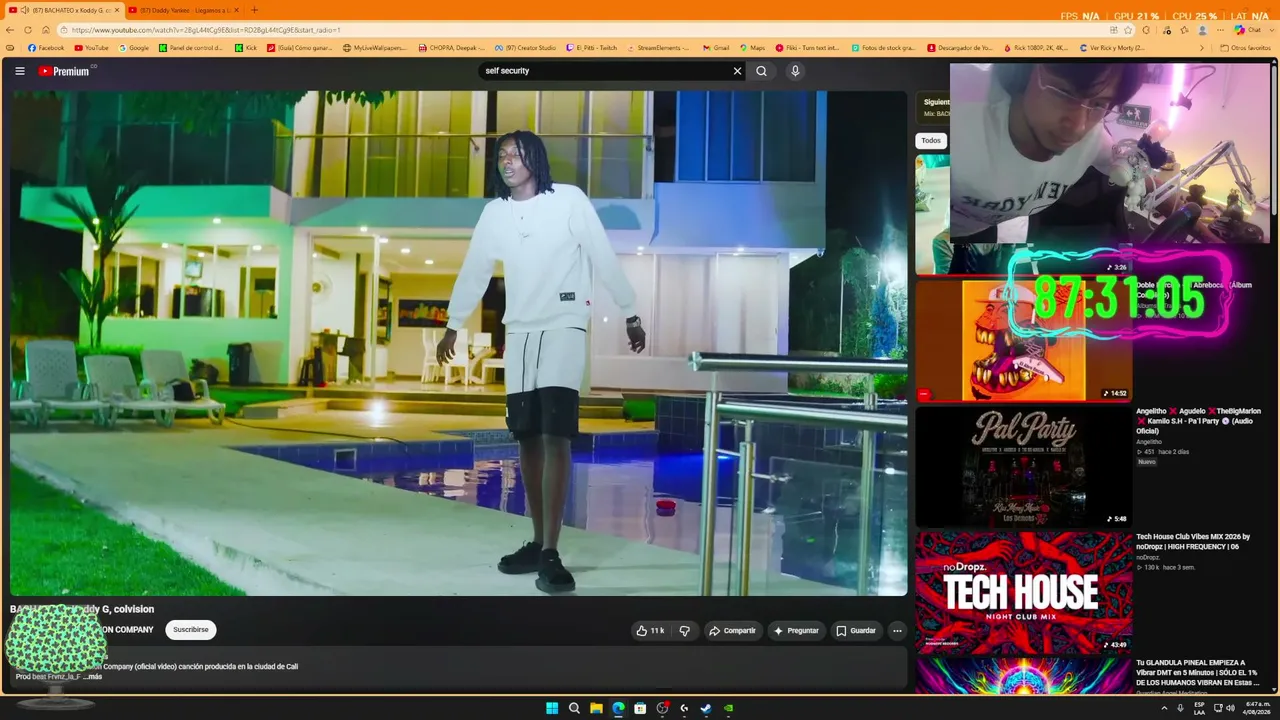
Task: Click the Microsoft Edge taskbar icon
Action: coord(618,708)
